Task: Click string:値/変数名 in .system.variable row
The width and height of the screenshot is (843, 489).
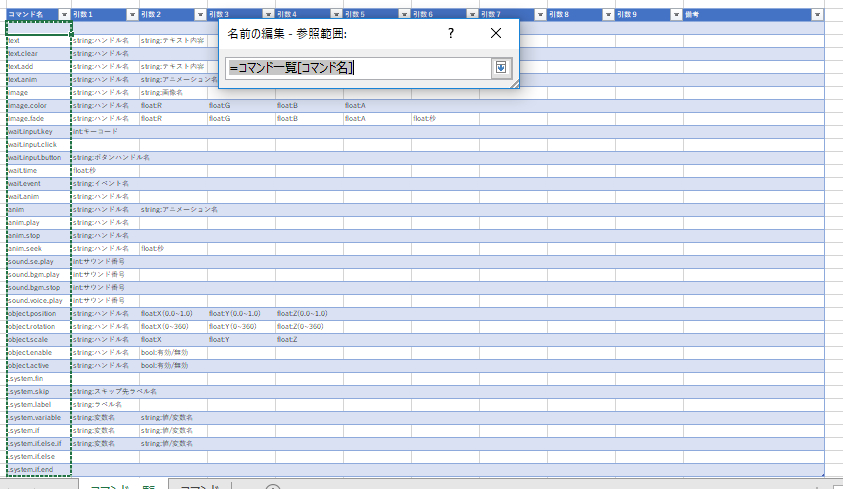Action: pyautogui.click(x=173, y=418)
